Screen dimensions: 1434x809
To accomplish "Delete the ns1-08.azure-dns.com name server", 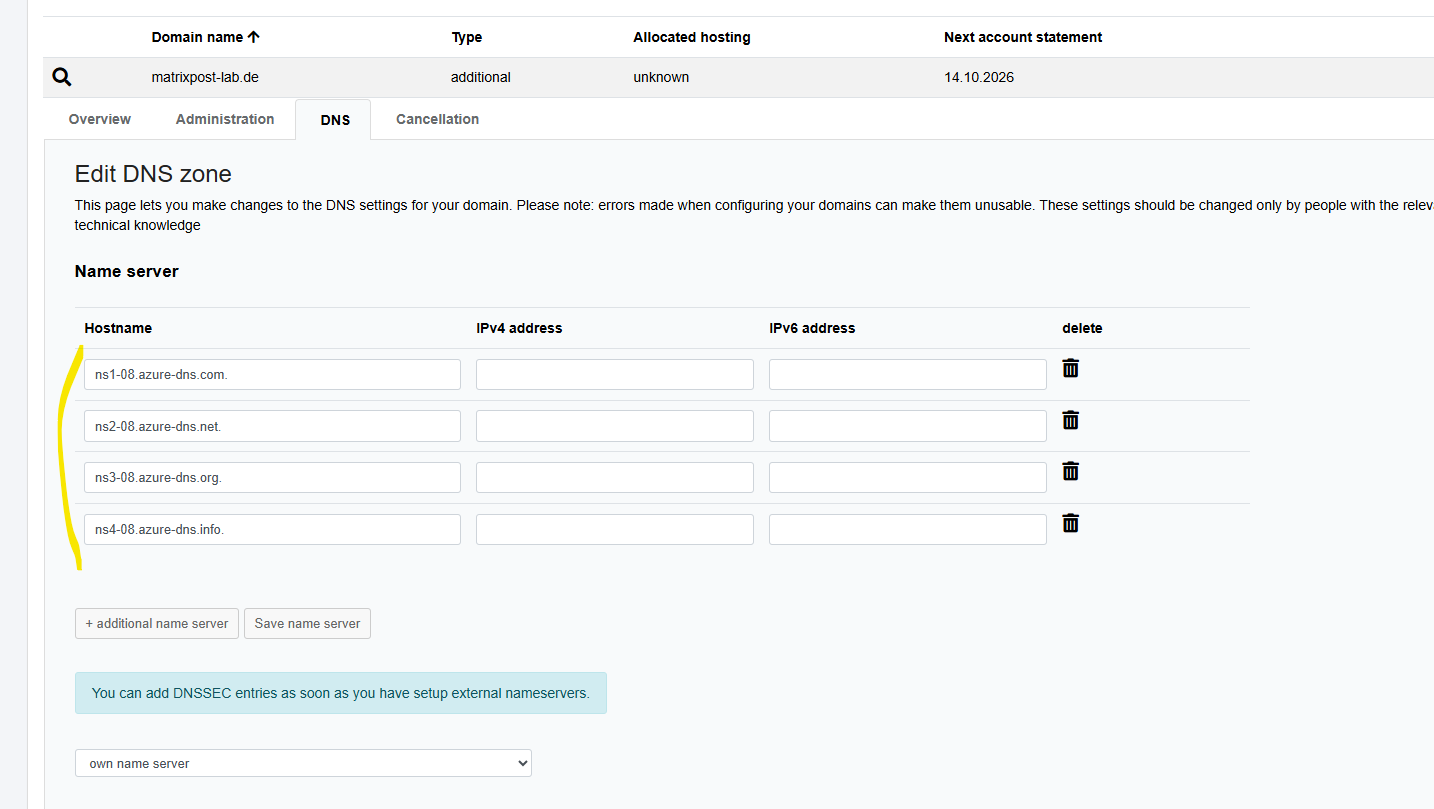I will click(1070, 368).
